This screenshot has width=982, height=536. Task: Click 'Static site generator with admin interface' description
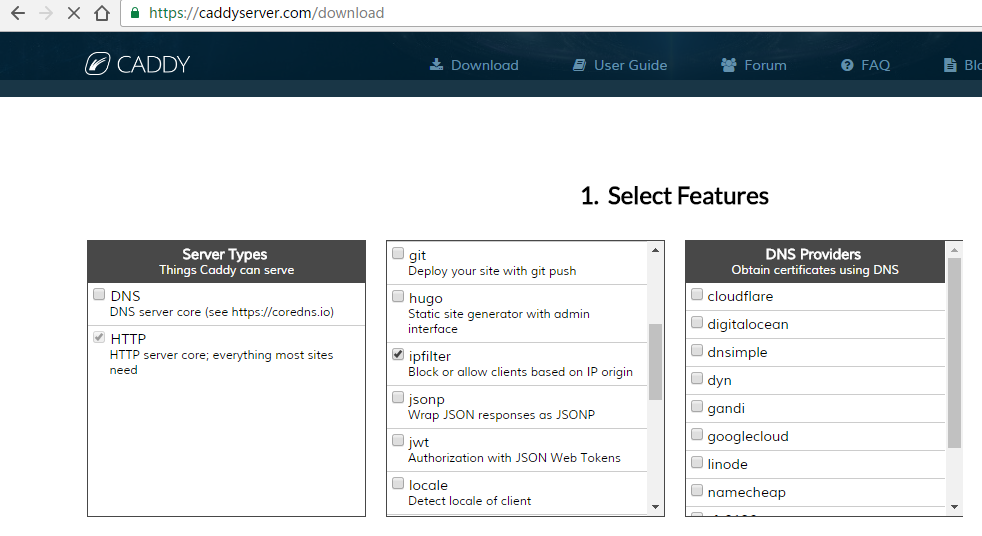coord(499,321)
